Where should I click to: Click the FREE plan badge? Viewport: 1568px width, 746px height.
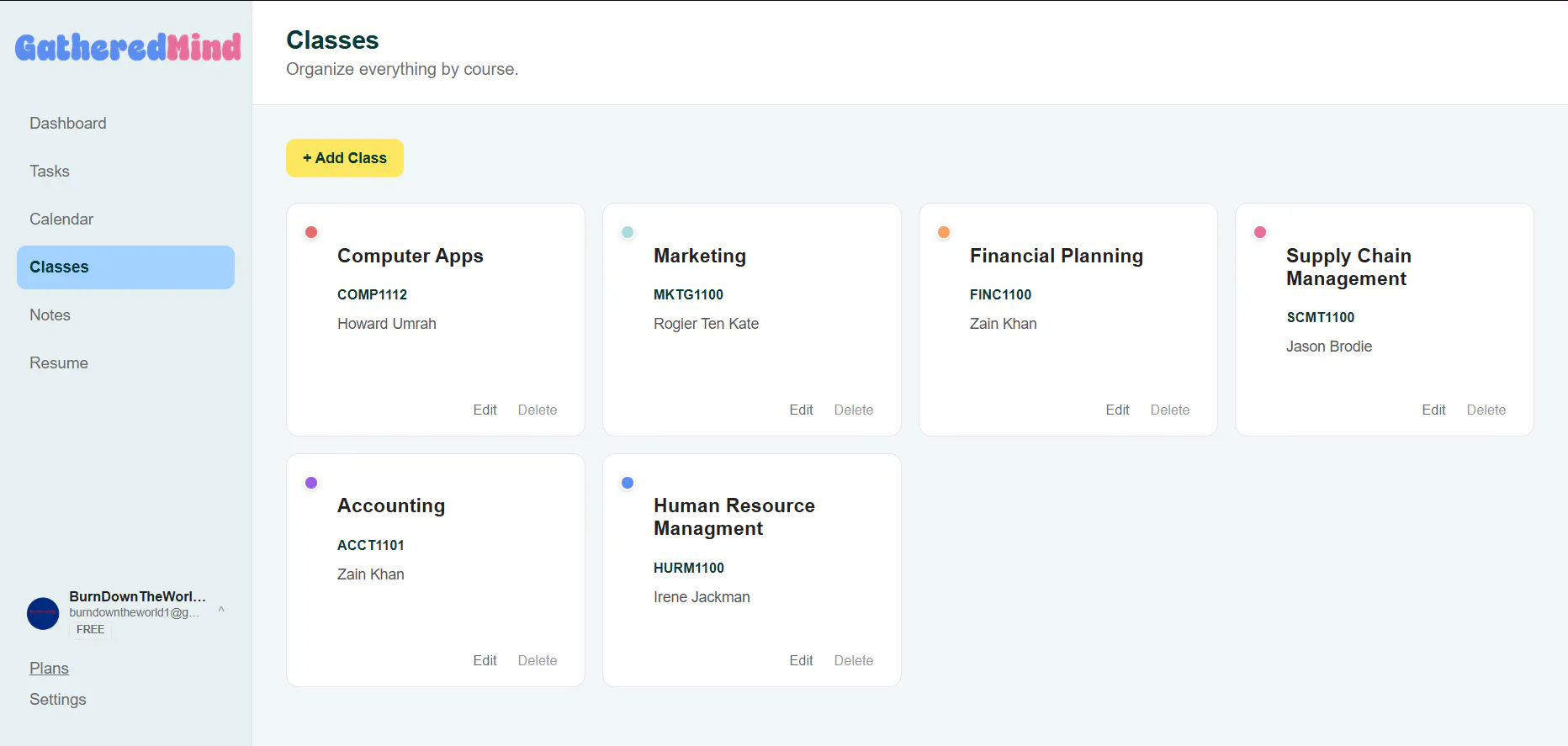pos(90,629)
